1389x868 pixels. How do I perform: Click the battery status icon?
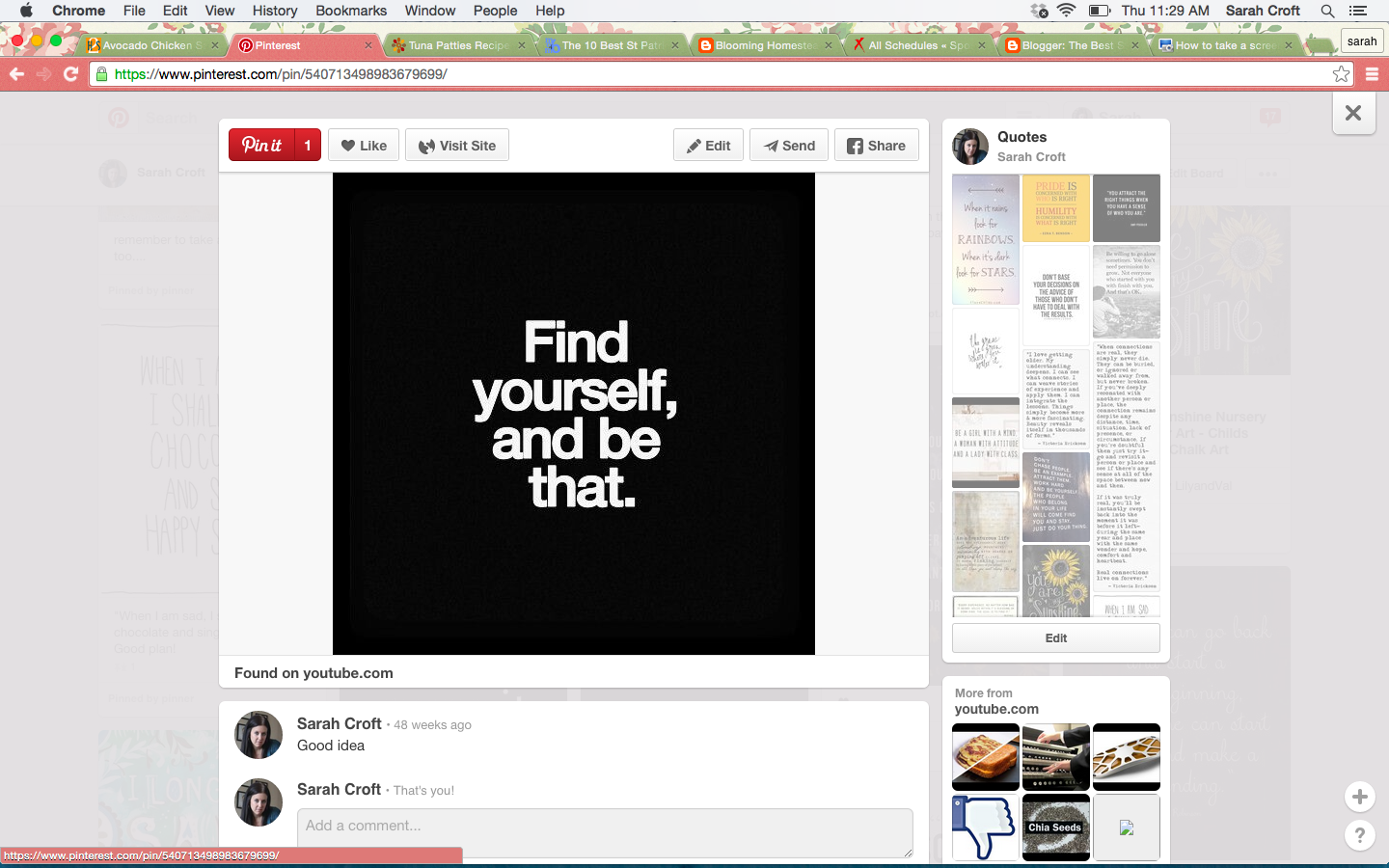[1100, 11]
